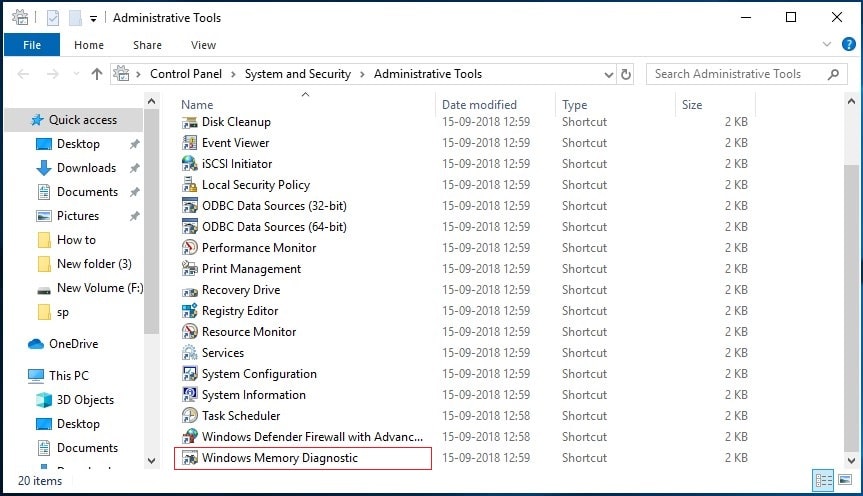Click the New folder quick access toolbar icon
This screenshot has height=496, width=863.
pyautogui.click(x=75, y=18)
